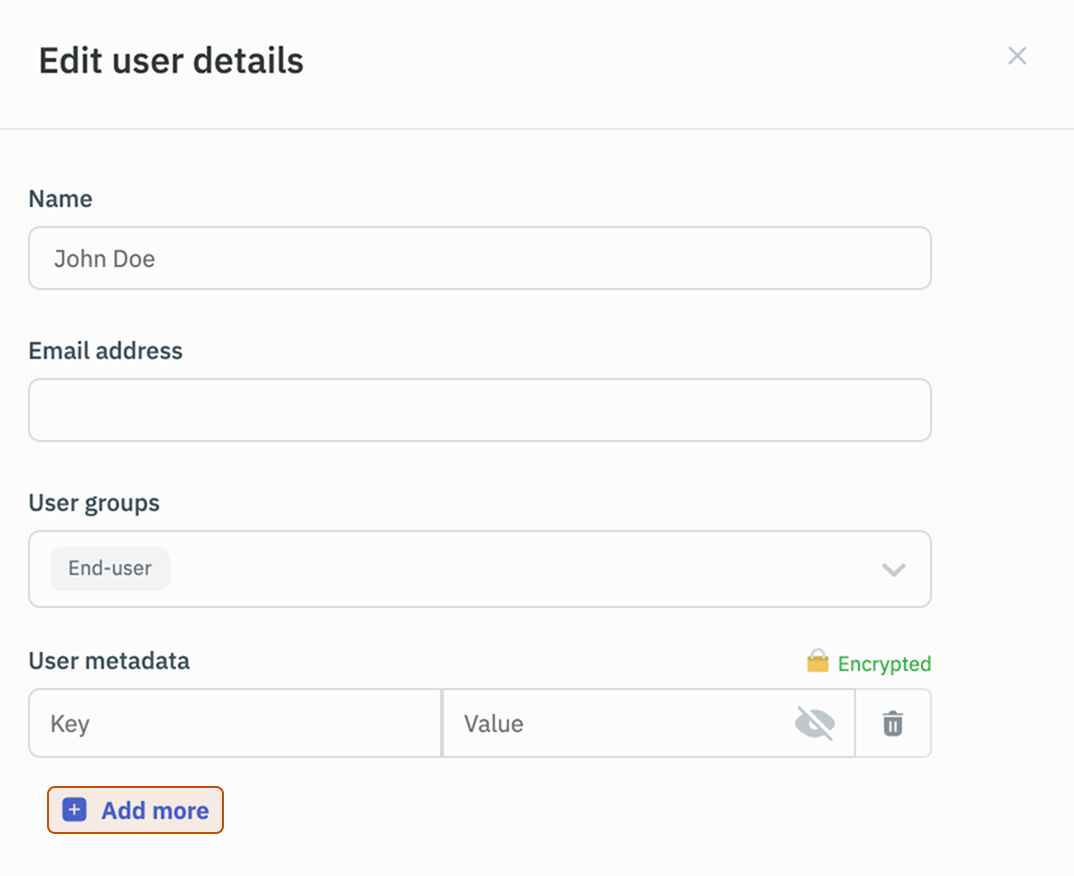Viewport: 1074px width, 876px height.
Task: Click the John Doe text in Name
Action: pos(104,259)
